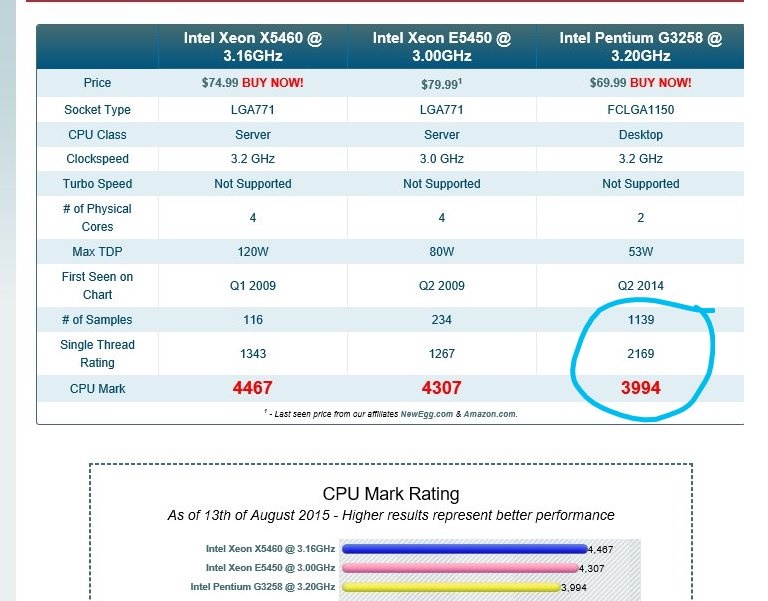768x601 pixels.
Task: Click Intel Xeon X5460 @ 3.16GHz column header
Action: pos(253,47)
